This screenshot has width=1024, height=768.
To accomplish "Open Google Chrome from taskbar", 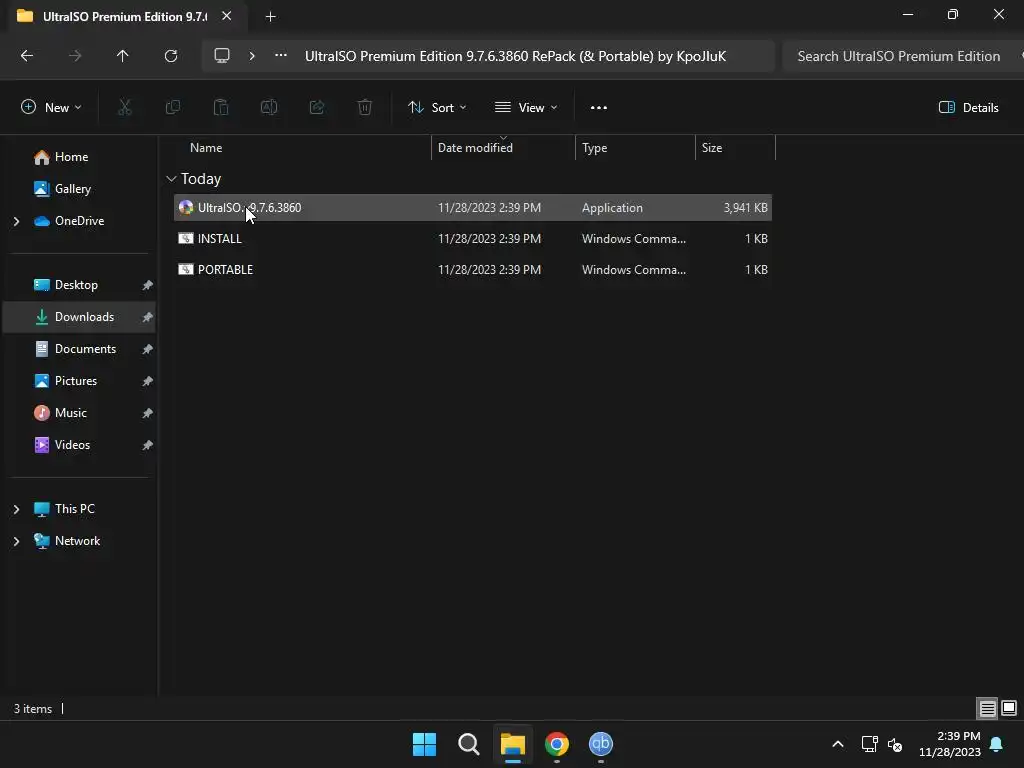I will tap(557, 744).
